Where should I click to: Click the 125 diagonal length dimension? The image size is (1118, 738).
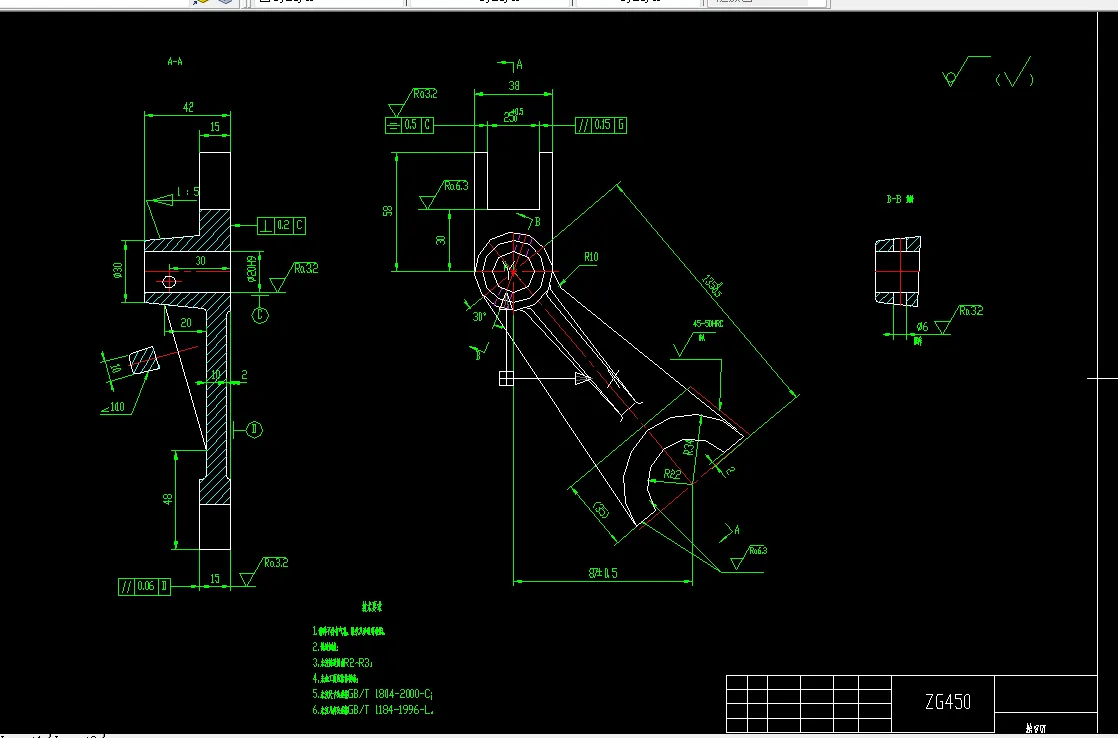tap(712, 287)
